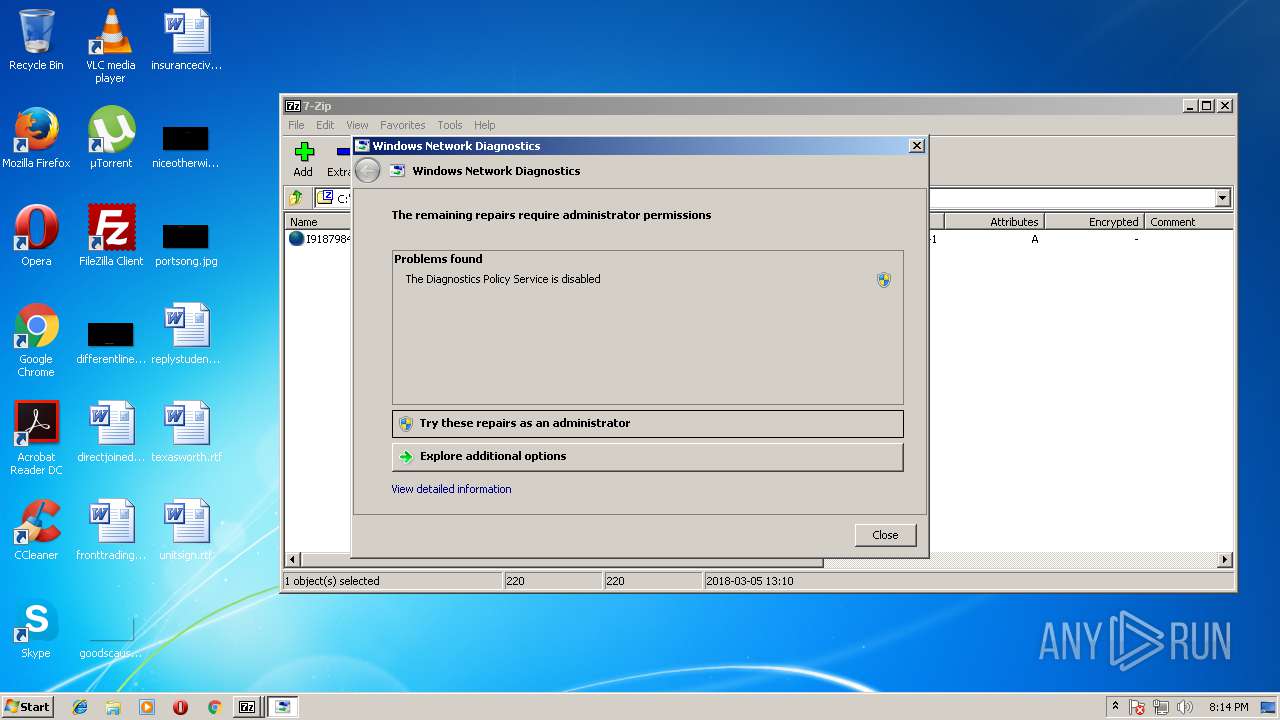The height and width of the screenshot is (720, 1280).
Task: Launch Skype desktop shortcut
Action: click(x=36, y=628)
